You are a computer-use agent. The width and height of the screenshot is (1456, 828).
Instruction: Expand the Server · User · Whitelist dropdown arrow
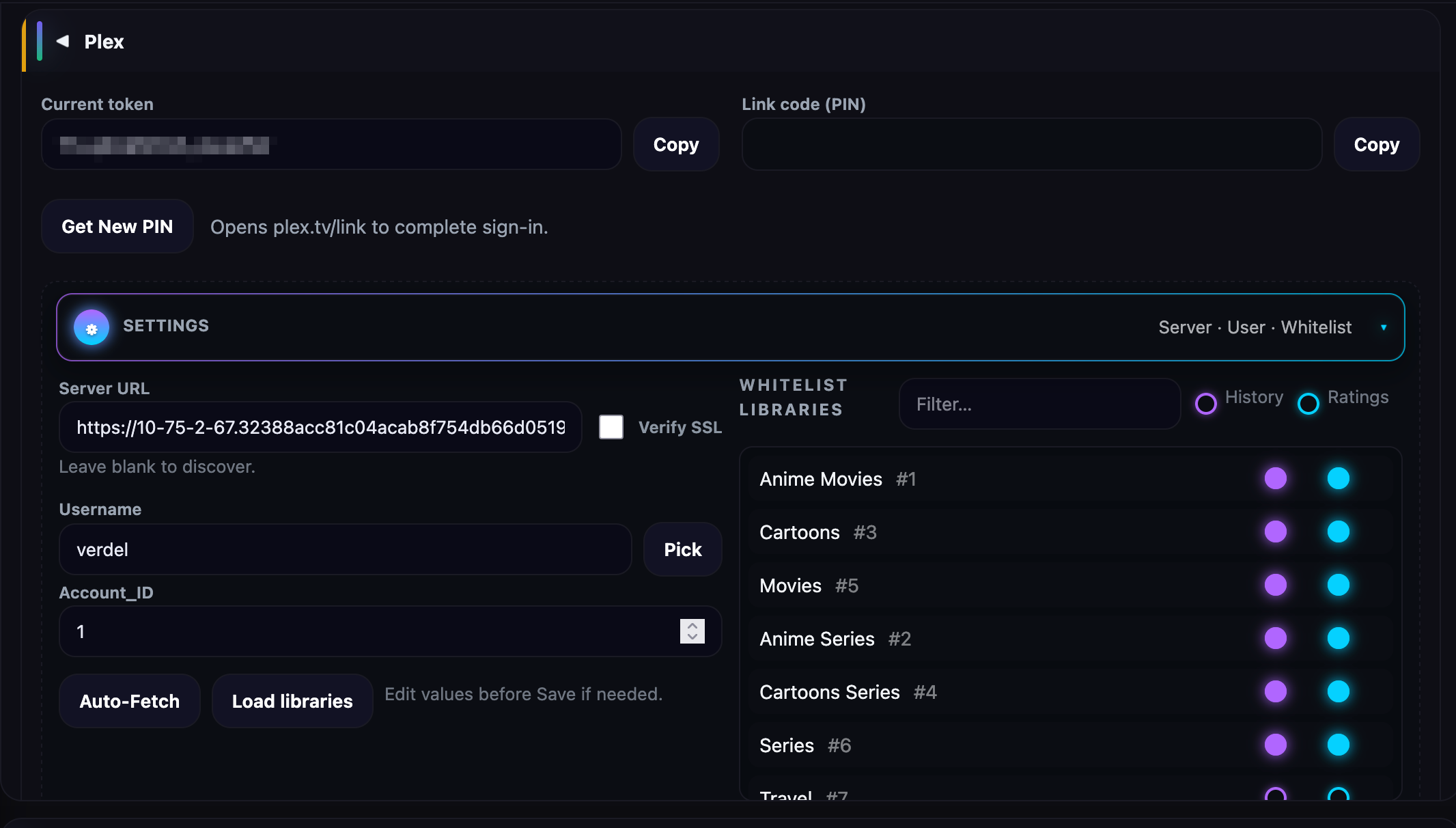click(x=1384, y=327)
